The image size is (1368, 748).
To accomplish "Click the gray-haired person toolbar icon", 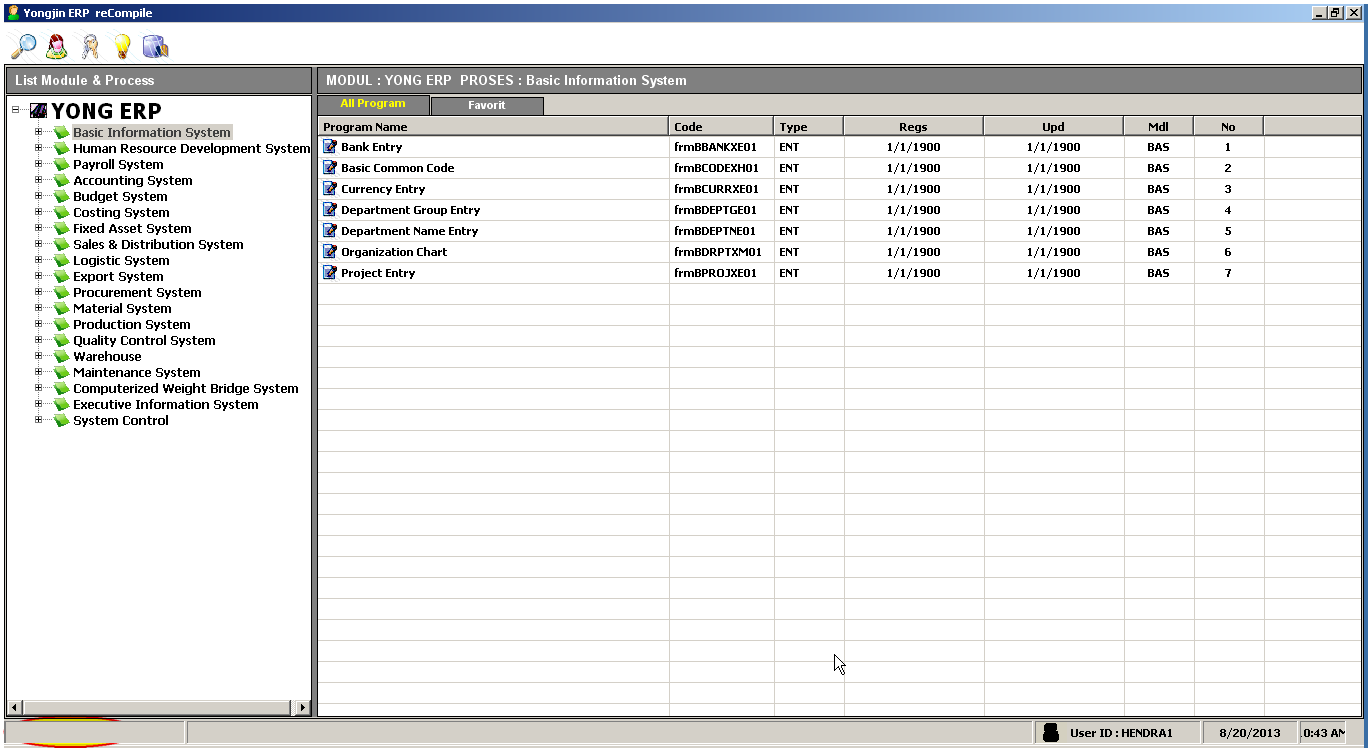I will click(x=89, y=46).
